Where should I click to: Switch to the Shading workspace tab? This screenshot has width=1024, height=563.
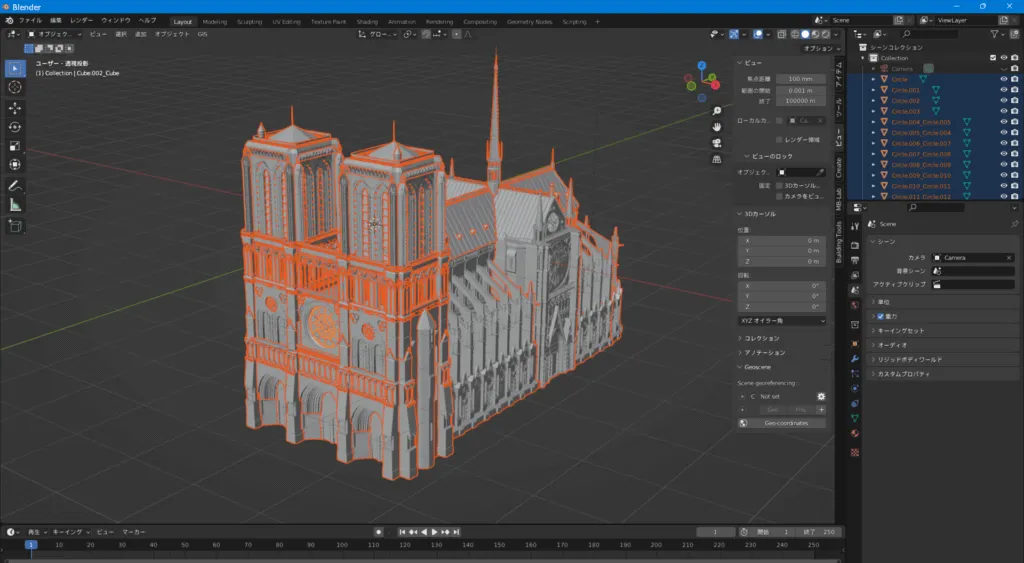pyautogui.click(x=367, y=22)
